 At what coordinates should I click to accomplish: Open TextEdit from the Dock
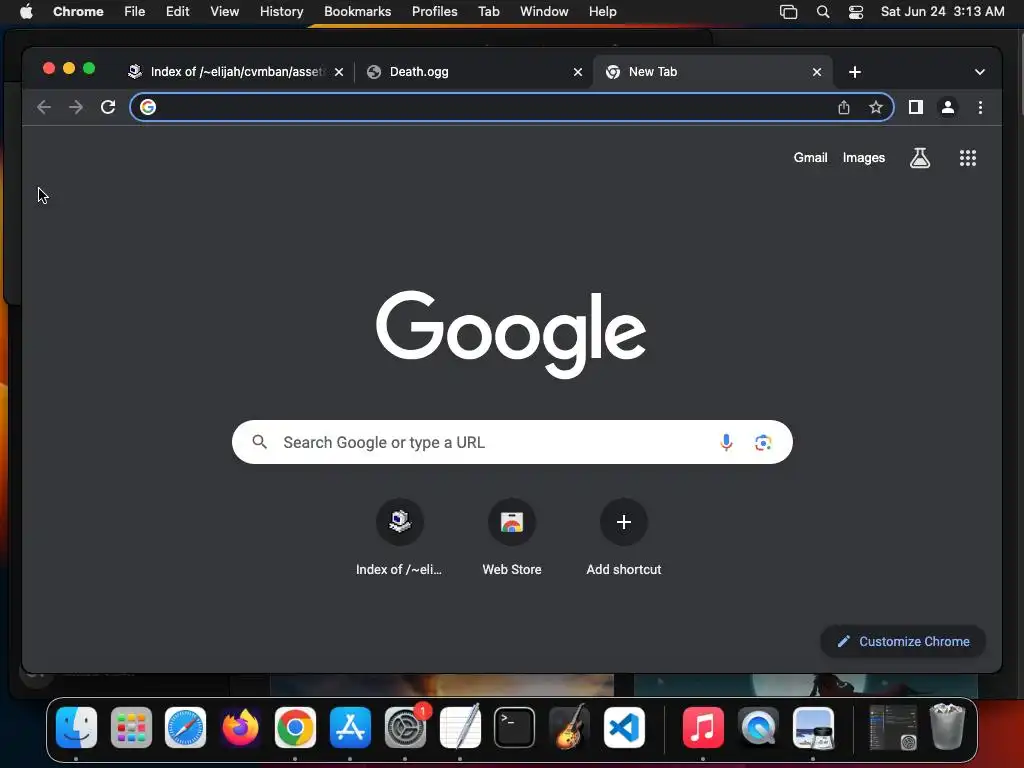pos(460,728)
